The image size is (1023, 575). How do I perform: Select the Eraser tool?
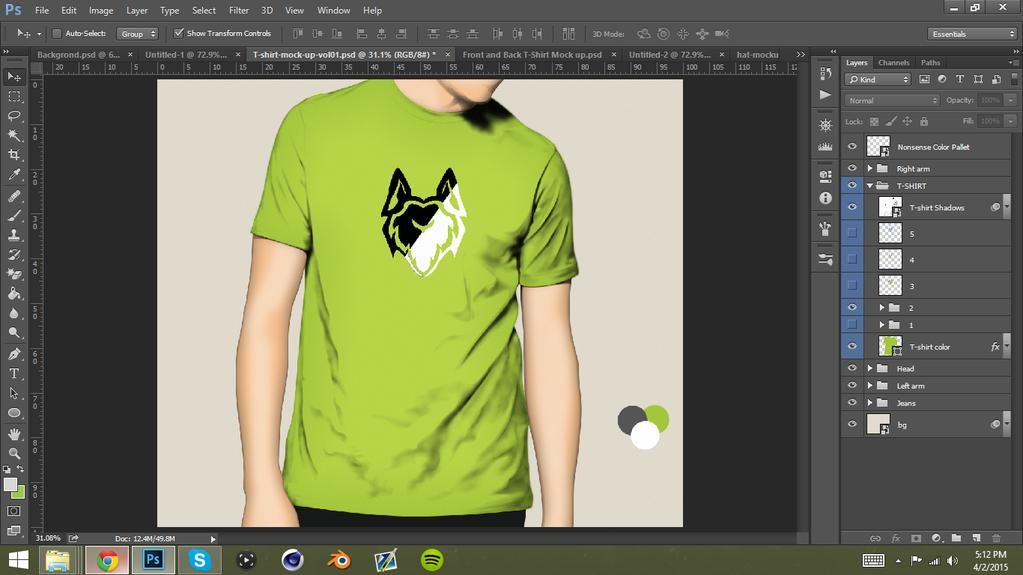click(x=14, y=274)
